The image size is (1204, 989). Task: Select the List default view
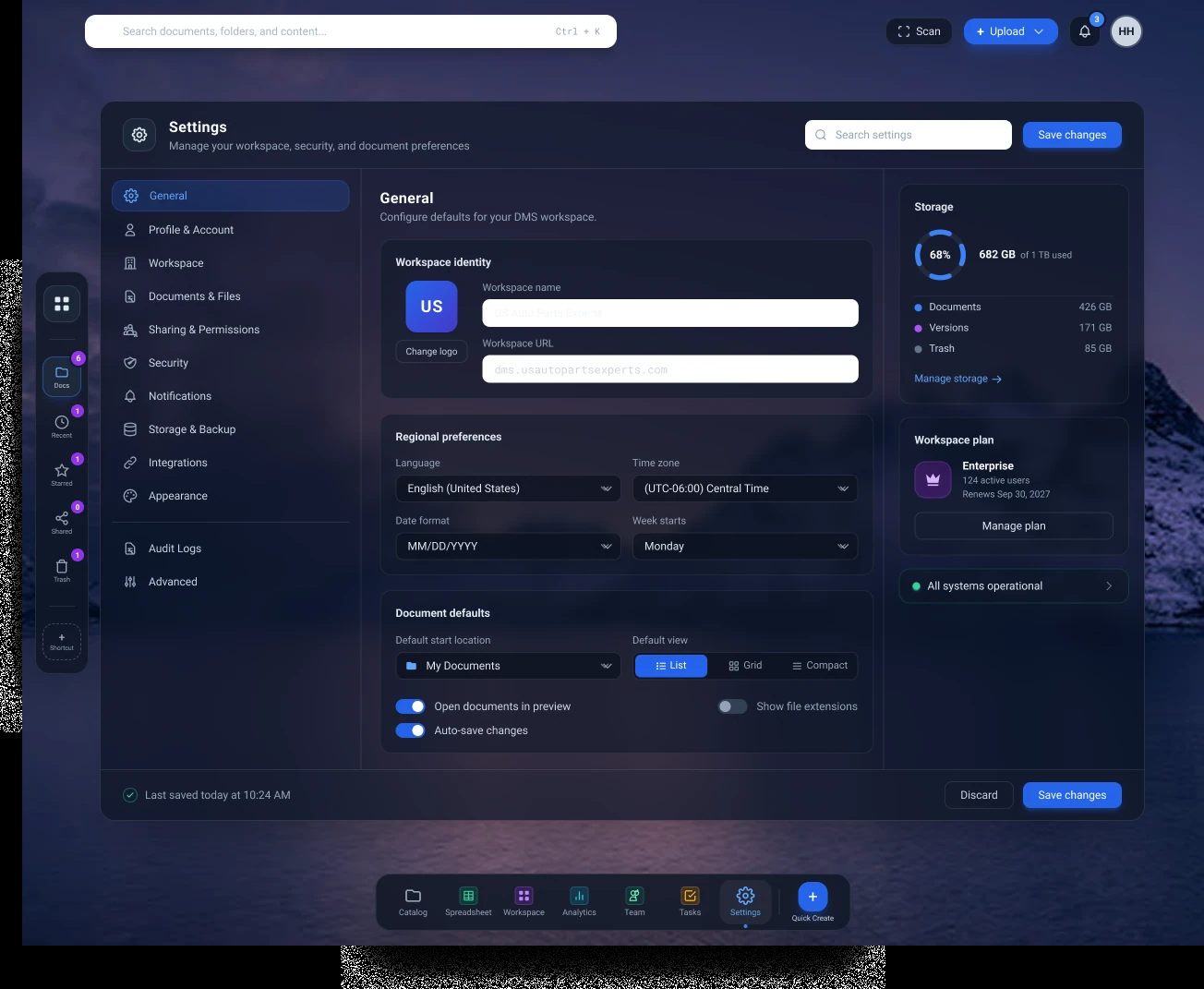(671, 666)
